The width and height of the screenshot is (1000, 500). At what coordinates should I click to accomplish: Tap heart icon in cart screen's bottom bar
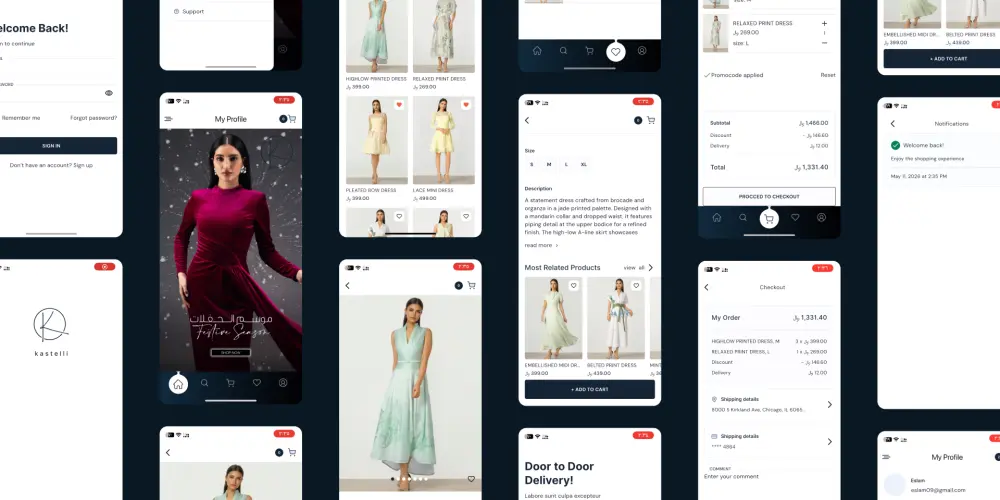point(795,217)
